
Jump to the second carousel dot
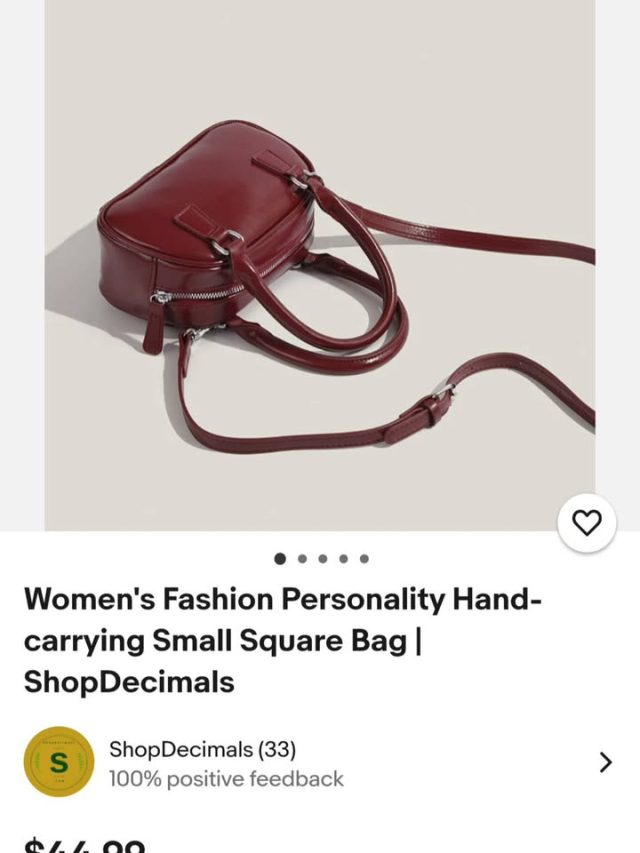[303, 559]
